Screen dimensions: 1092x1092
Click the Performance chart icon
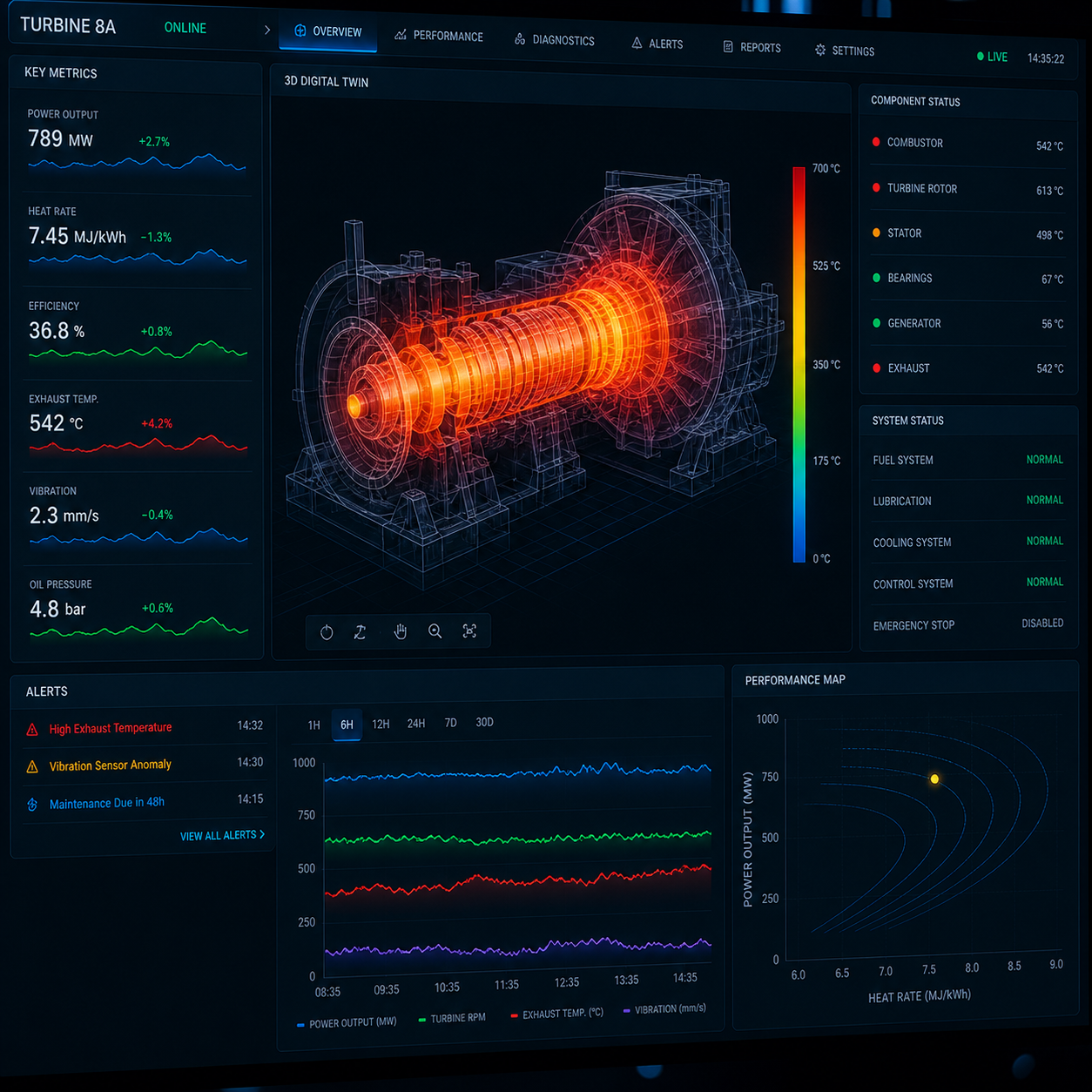(401, 35)
